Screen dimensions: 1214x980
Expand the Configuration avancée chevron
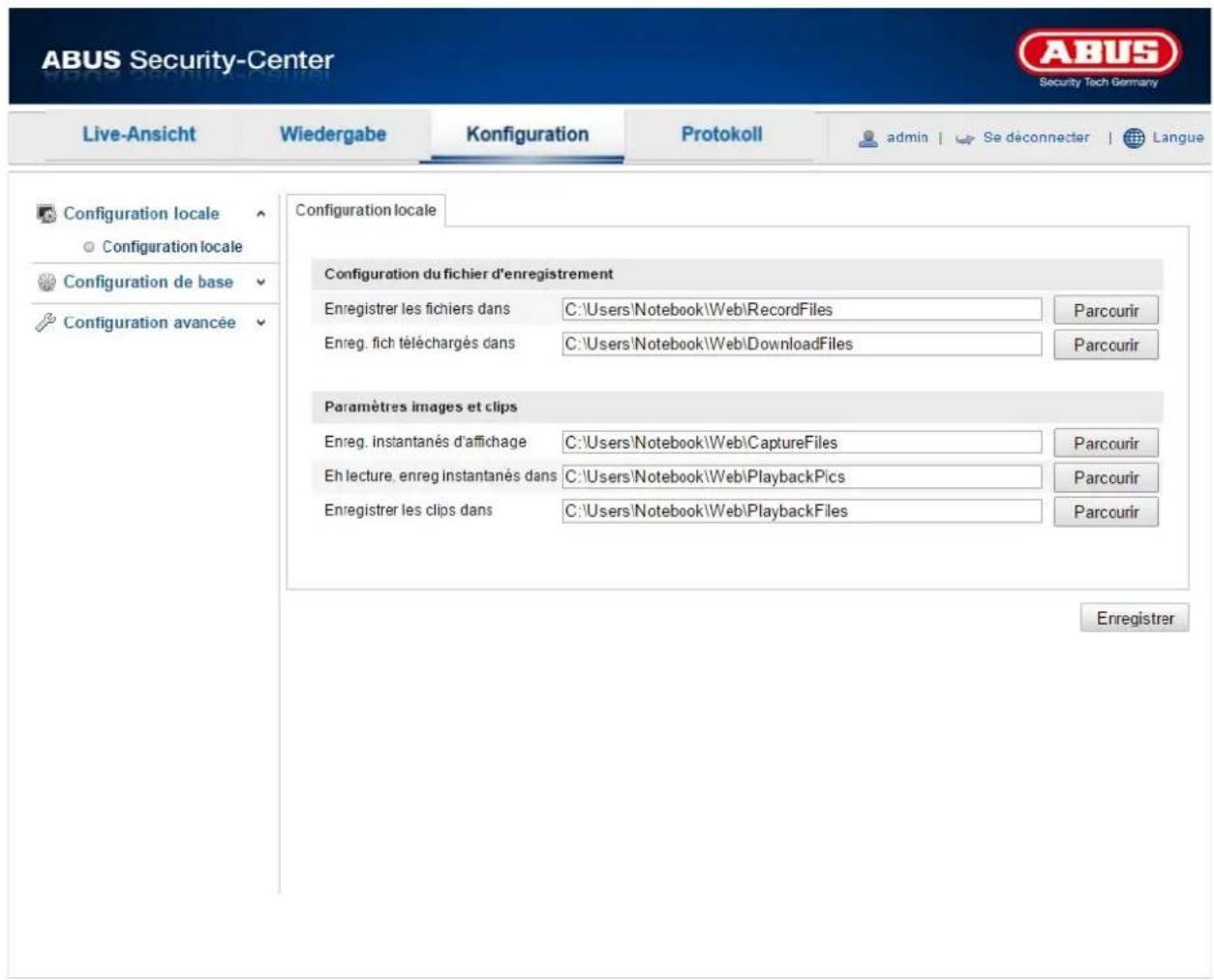tap(260, 323)
